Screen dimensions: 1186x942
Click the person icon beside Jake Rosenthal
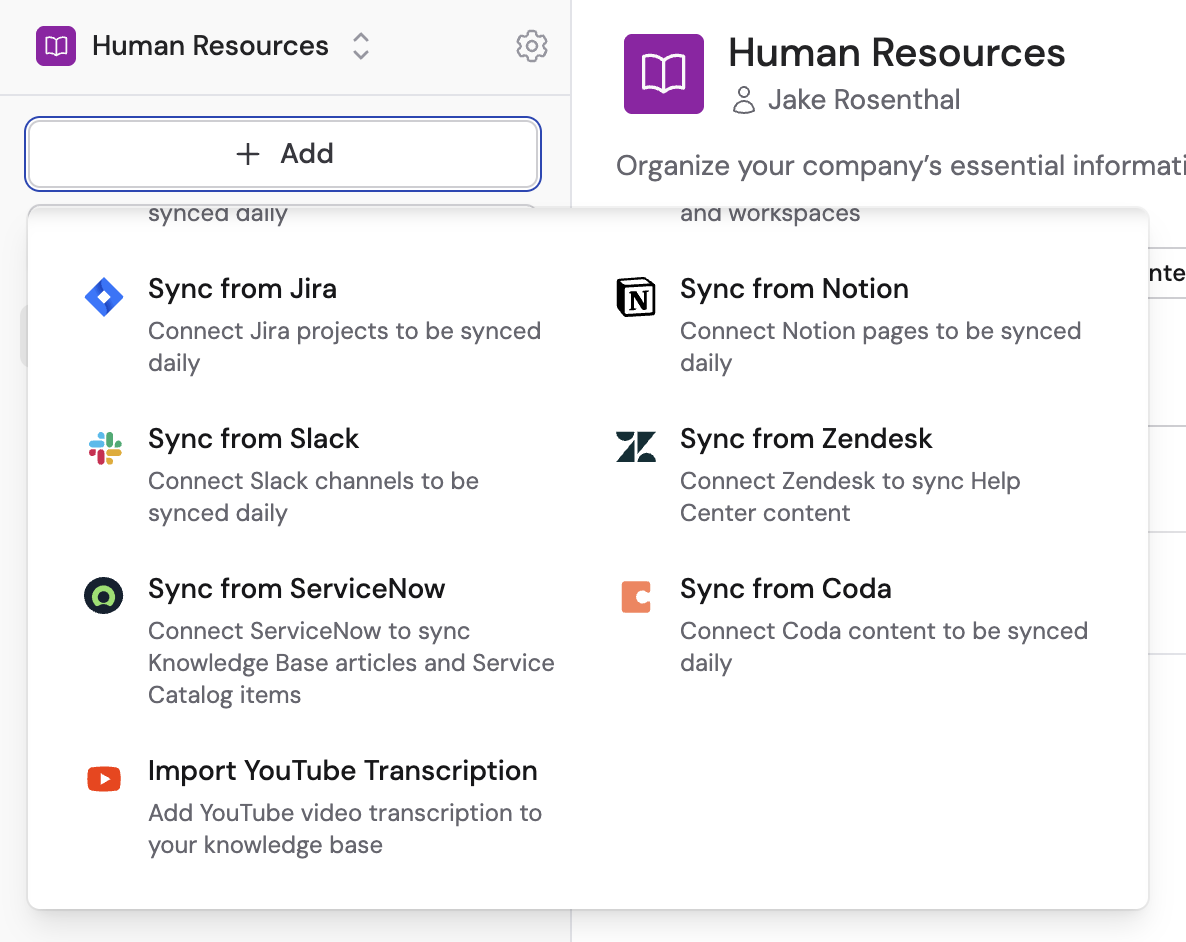point(744,99)
